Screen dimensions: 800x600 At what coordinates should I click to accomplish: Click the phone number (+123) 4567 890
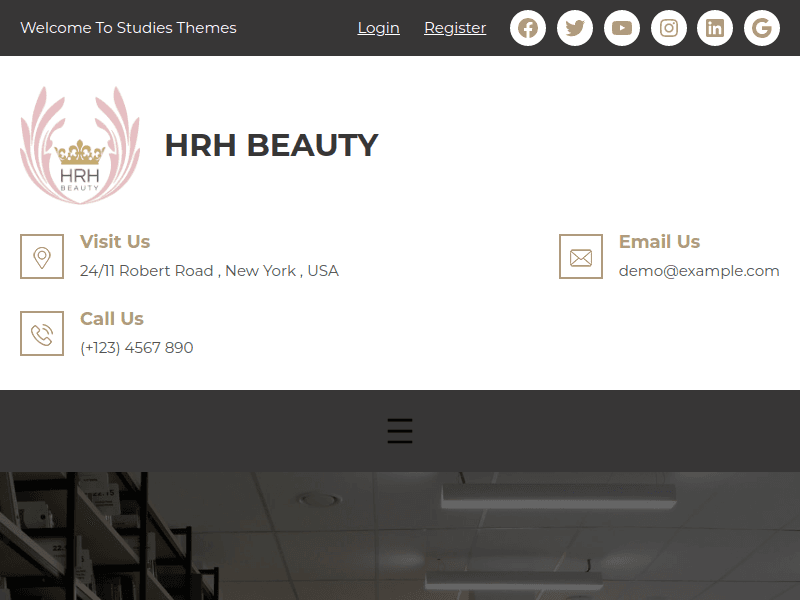point(137,347)
